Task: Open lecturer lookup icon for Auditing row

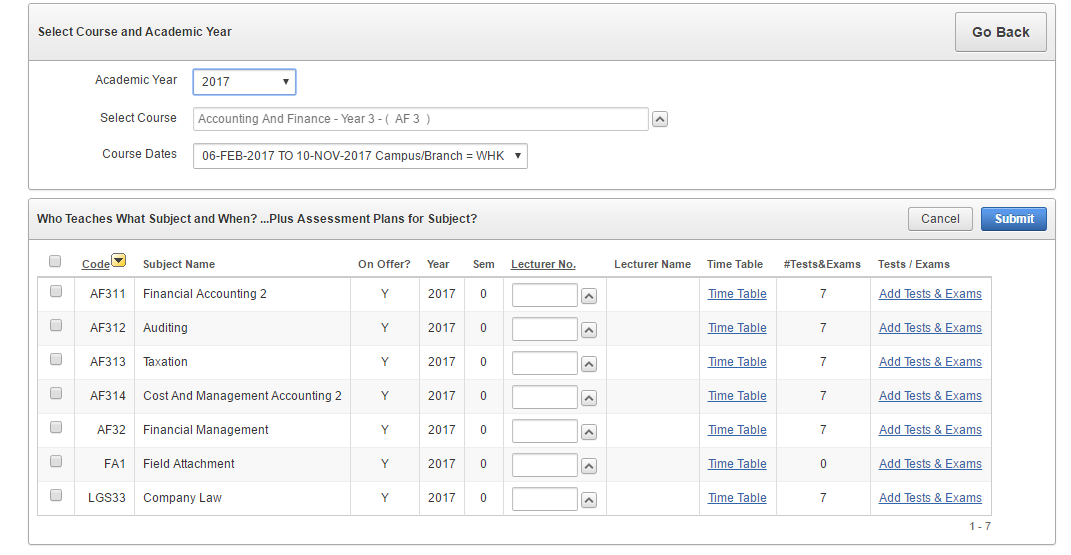Action: coord(589,330)
